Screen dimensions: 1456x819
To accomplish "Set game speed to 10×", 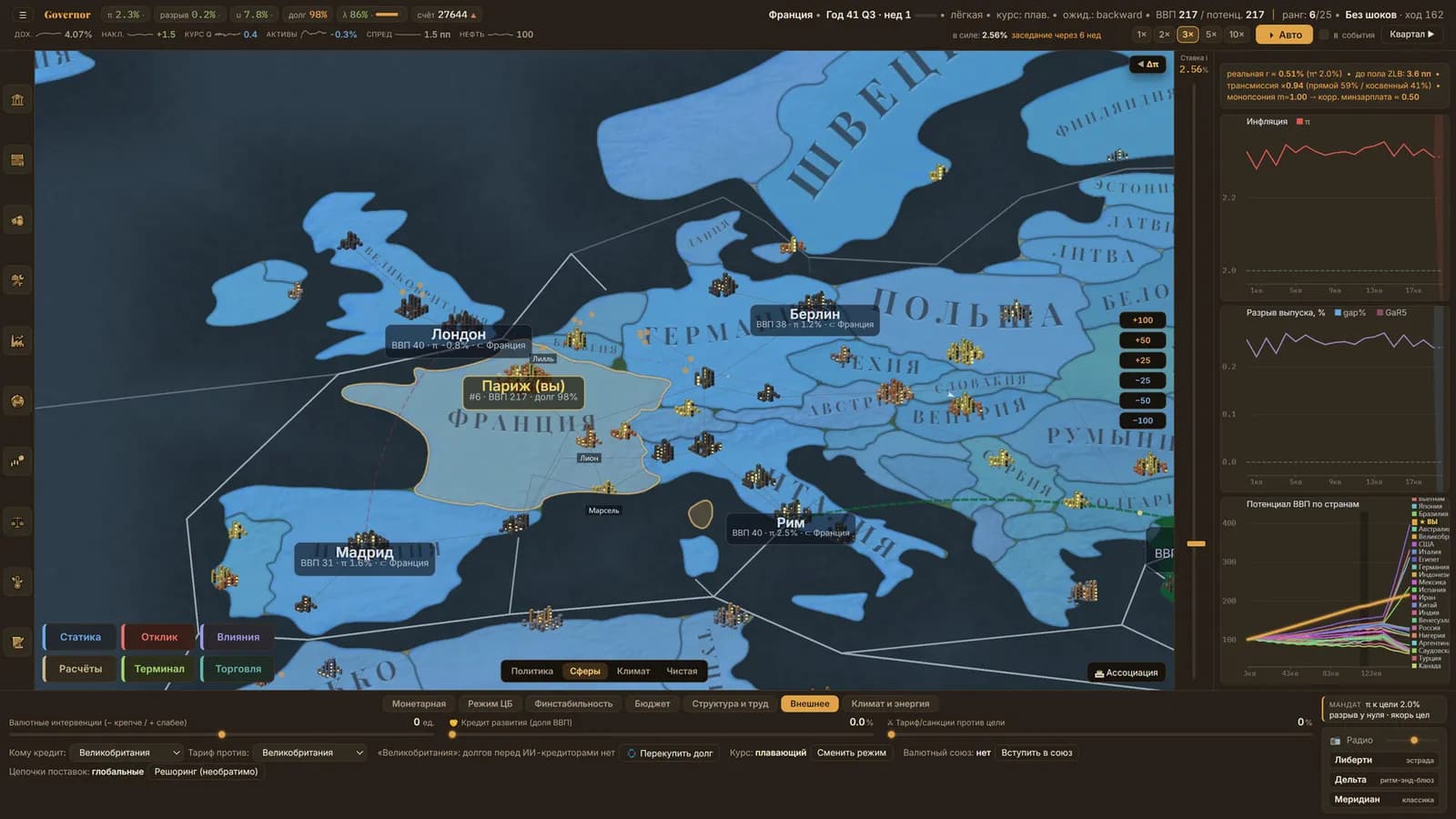I will tap(1237, 35).
